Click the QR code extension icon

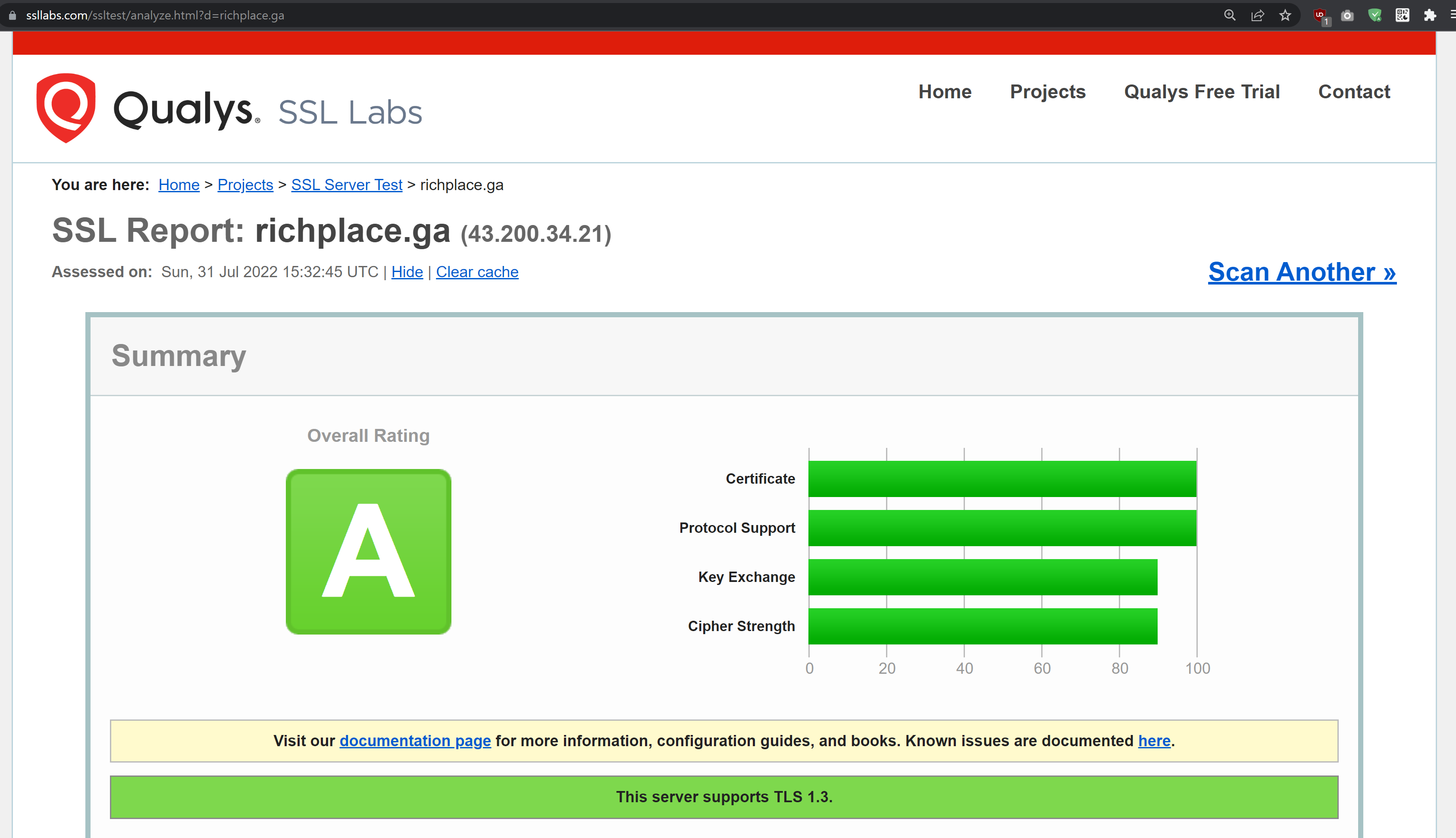pos(1403,16)
